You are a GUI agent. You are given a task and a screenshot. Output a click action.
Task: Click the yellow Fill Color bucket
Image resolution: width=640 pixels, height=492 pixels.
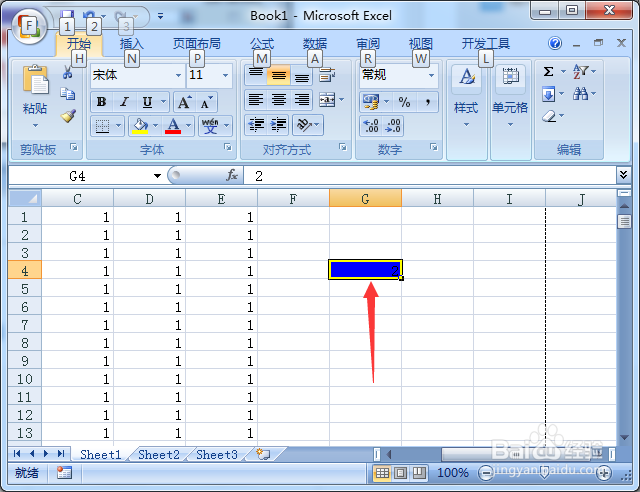(140, 126)
